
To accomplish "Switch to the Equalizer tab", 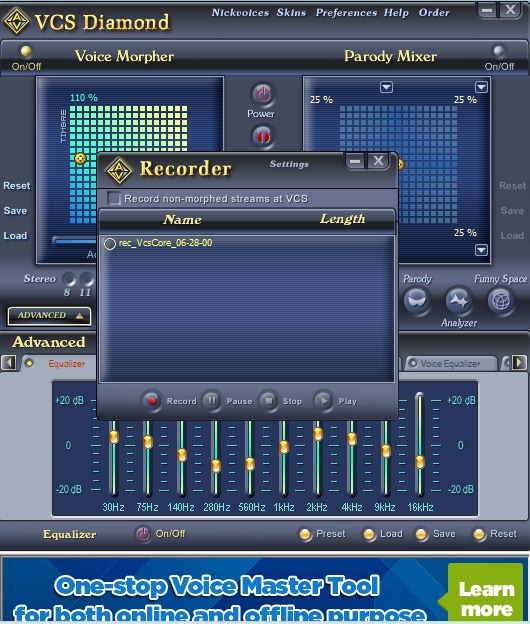I will tap(66, 363).
